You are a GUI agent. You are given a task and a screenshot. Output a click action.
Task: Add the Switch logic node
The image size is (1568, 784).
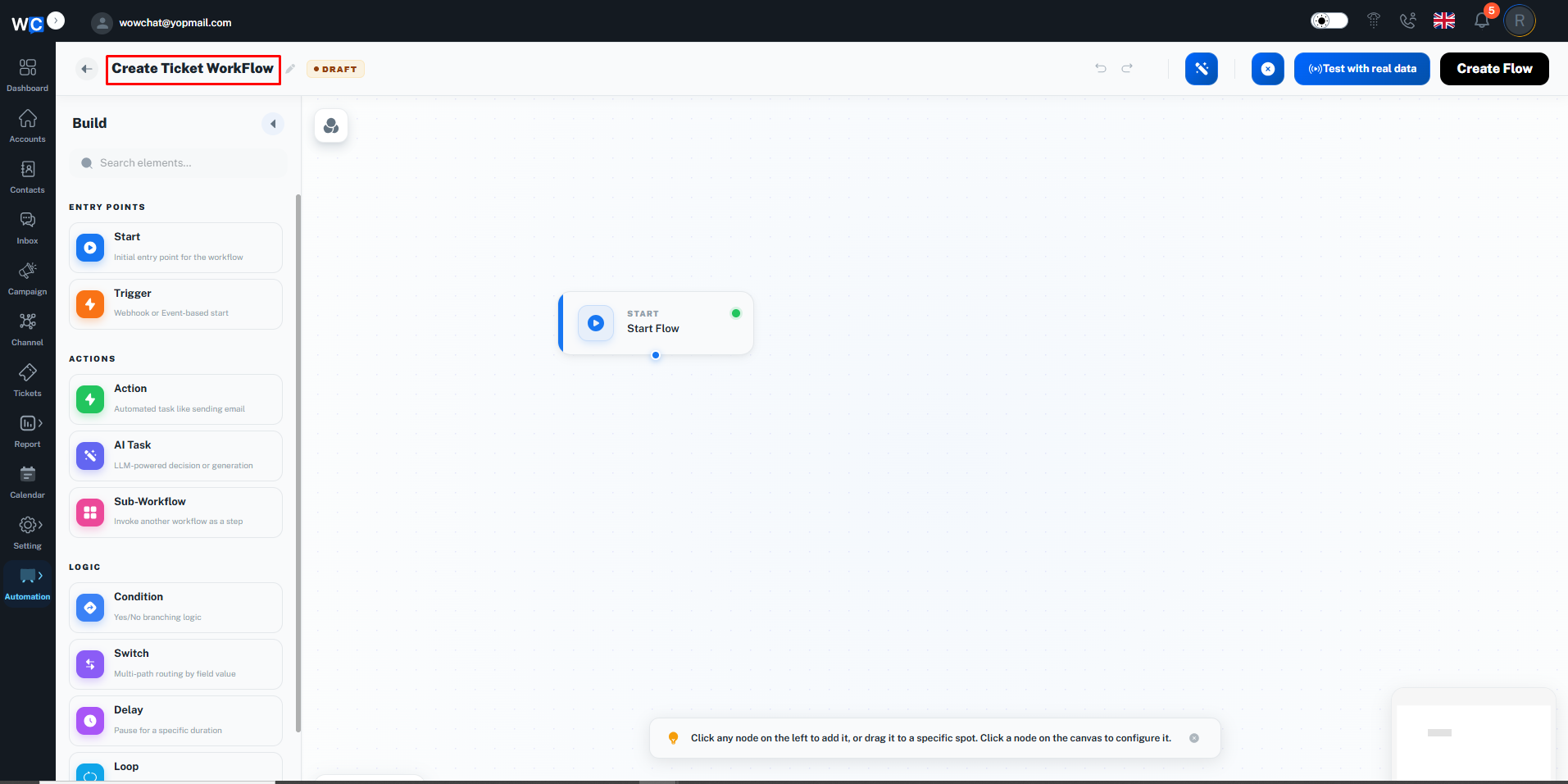point(175,664)
